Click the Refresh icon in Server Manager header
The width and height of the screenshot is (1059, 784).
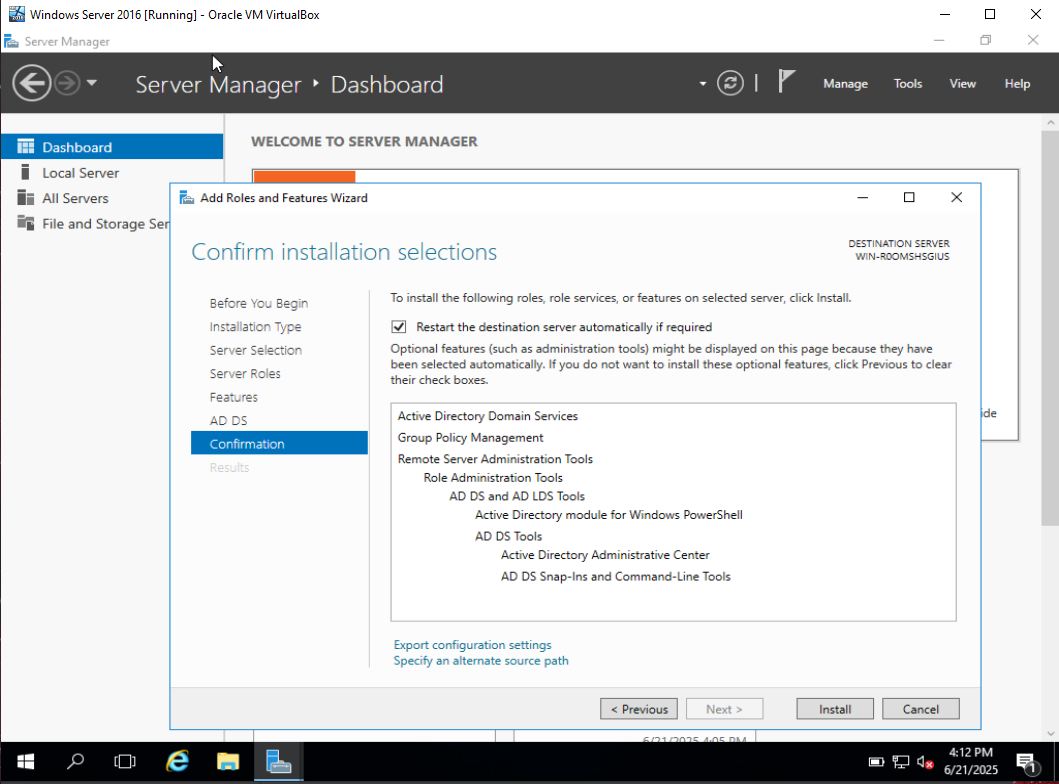pos(730,84)
